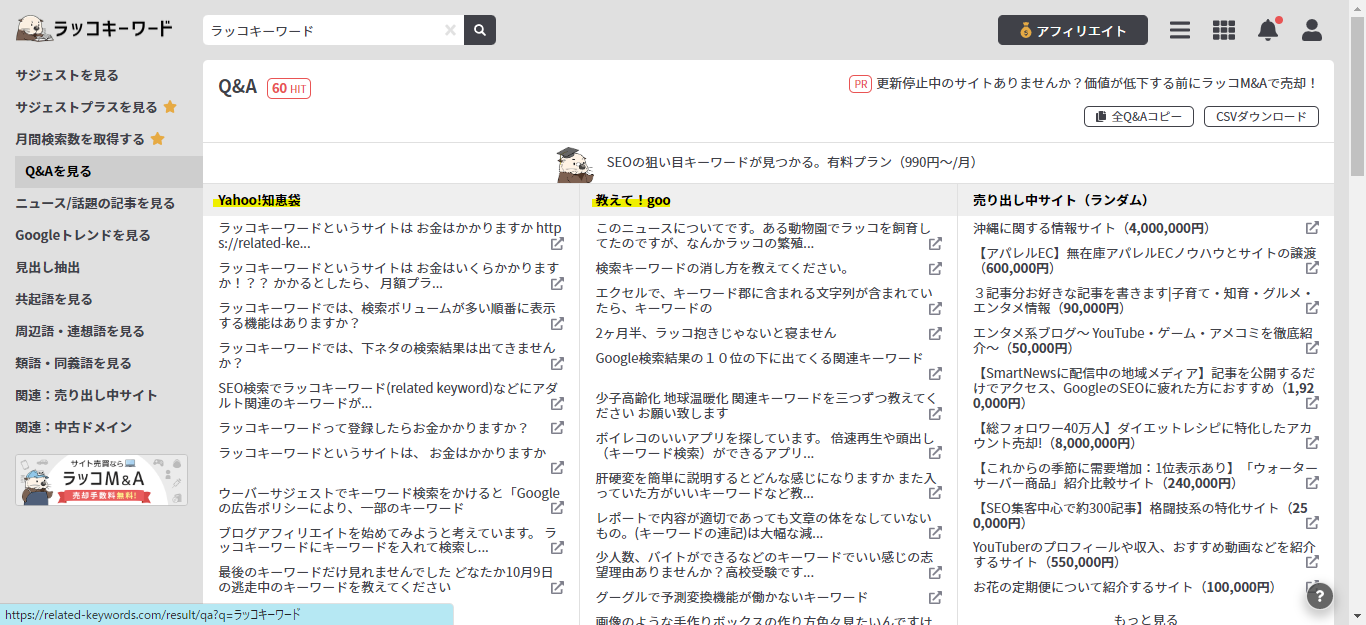Open external link for YouTuberのプロフィール listing
This screenshot has width=1366, height=625.
tap(1312, 562)
